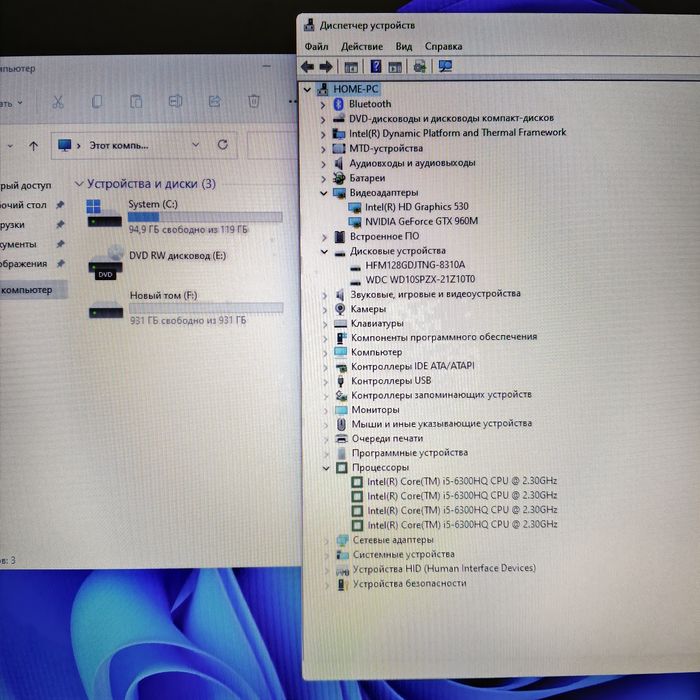
Task: Expand the Встроенное ПО node
Action: (325, 237)
